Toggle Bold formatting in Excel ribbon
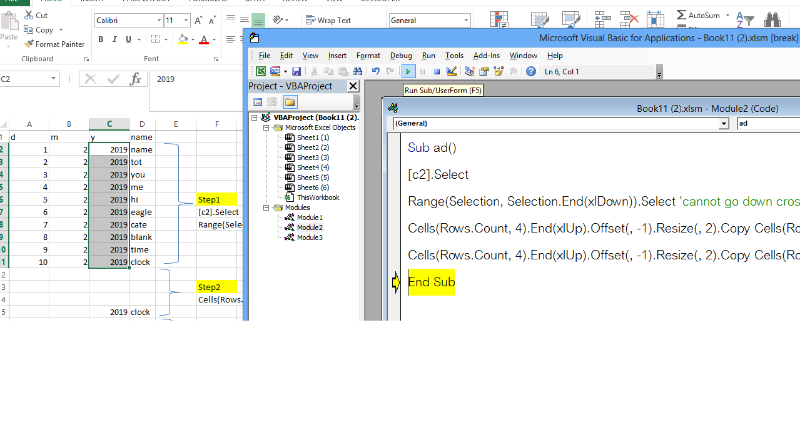The image size is (800, 440). click(x=101, y=39)
